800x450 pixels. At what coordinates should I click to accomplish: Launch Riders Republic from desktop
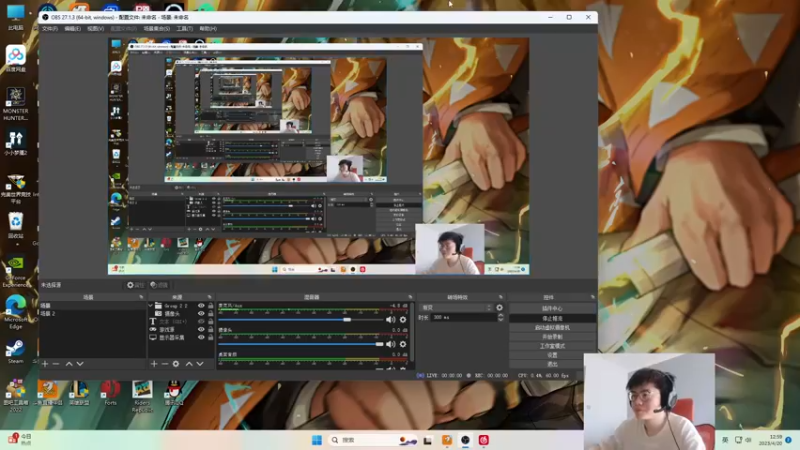tap(142, 395)
